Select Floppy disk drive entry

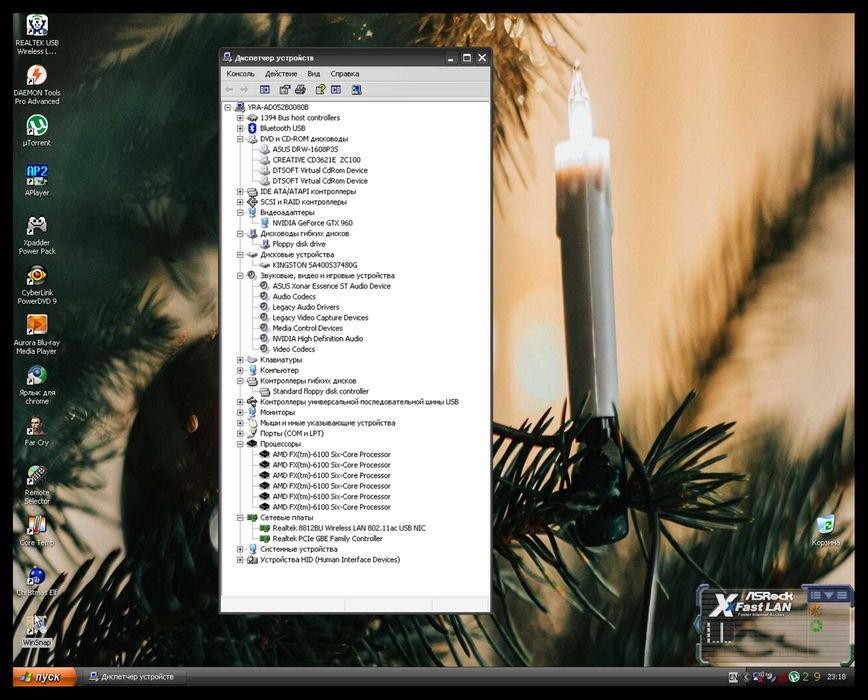pyautogui.click(x=299, y=244)
